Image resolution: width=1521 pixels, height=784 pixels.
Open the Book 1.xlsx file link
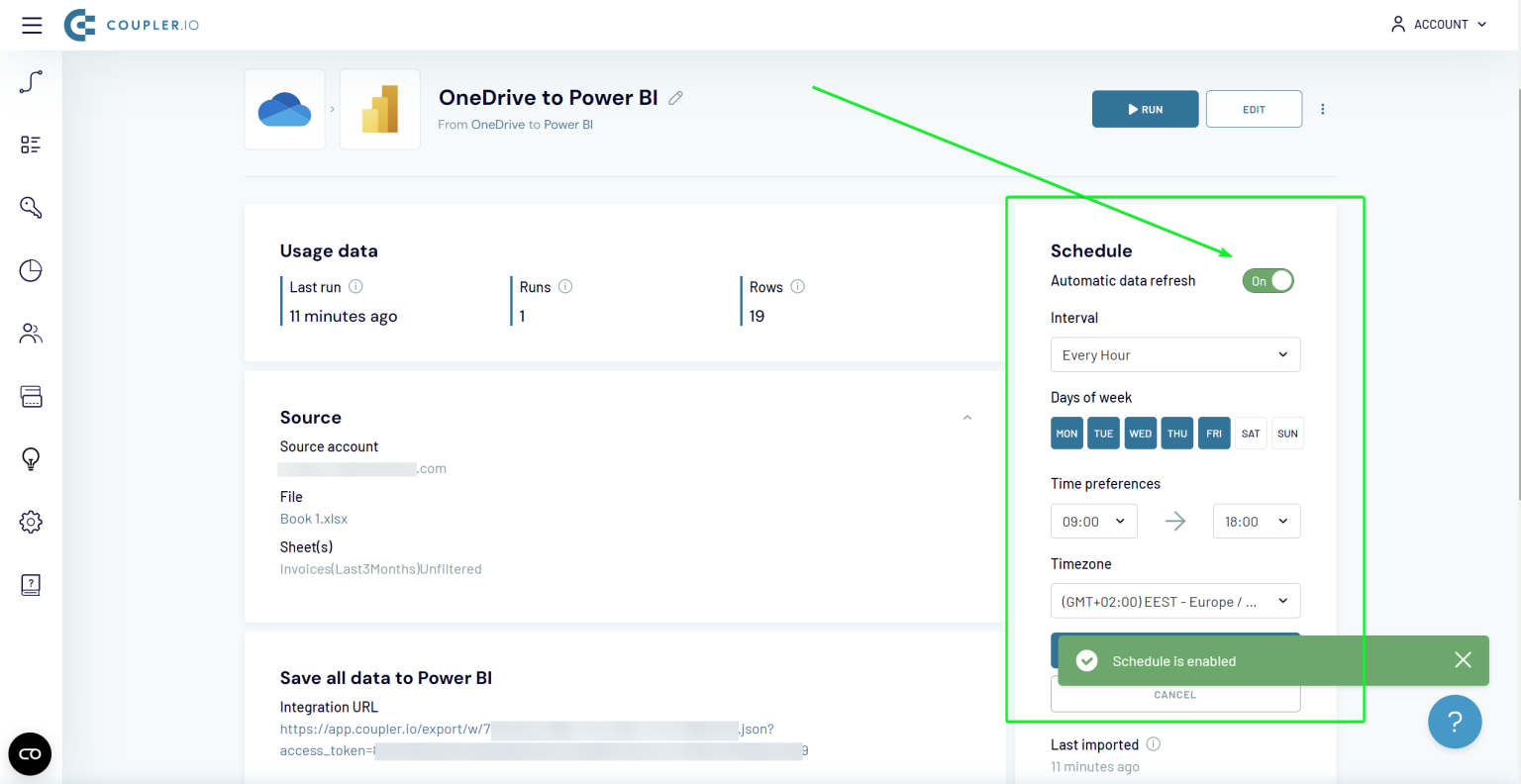click(314, 518)
